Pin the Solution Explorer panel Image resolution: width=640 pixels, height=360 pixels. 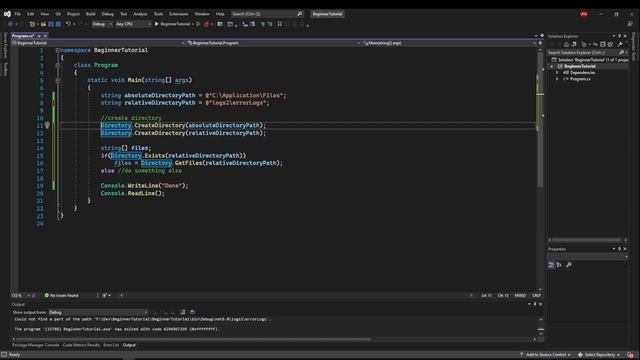(x=619, y=36)
